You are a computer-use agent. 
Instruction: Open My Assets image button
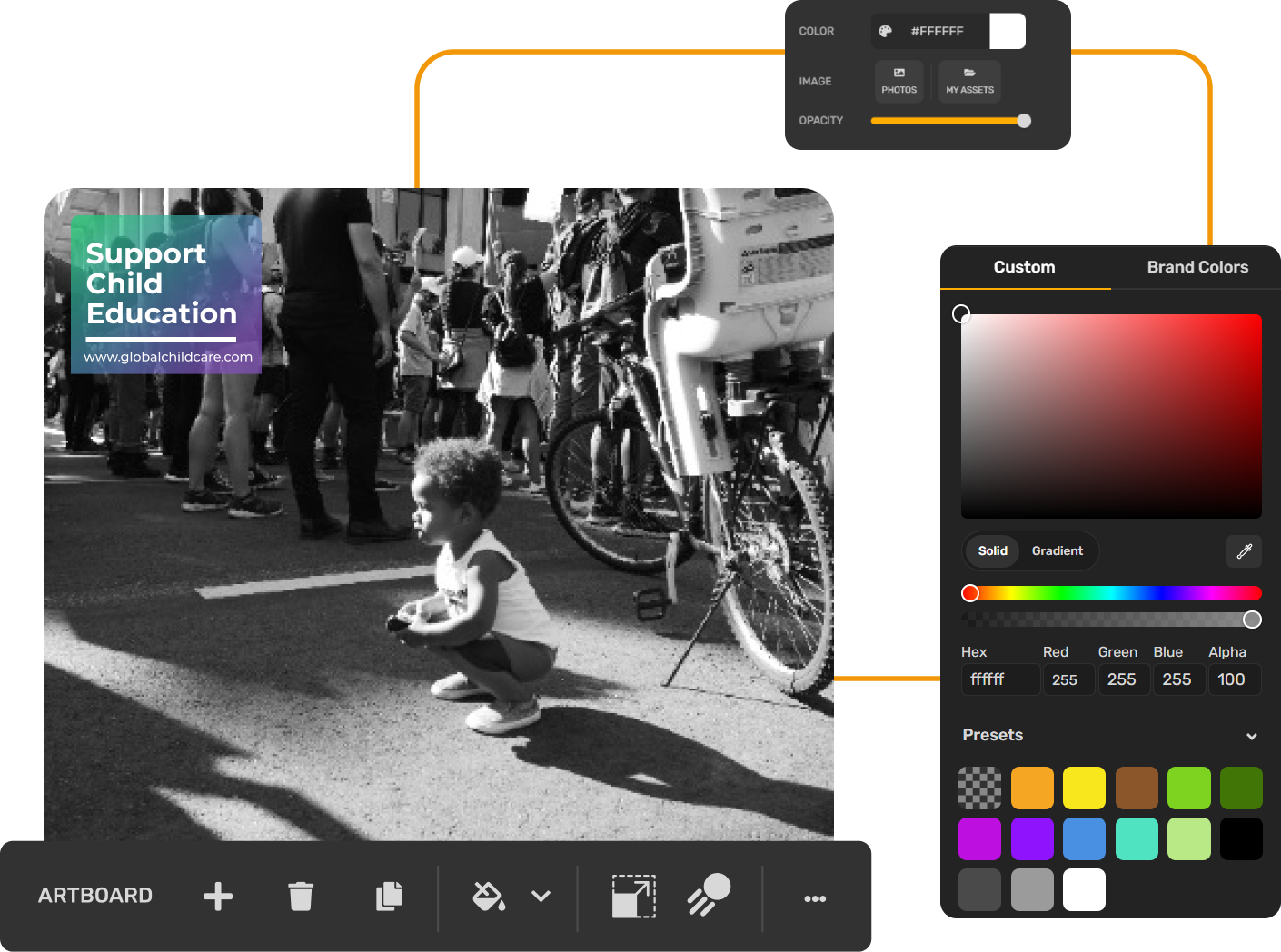969,81
